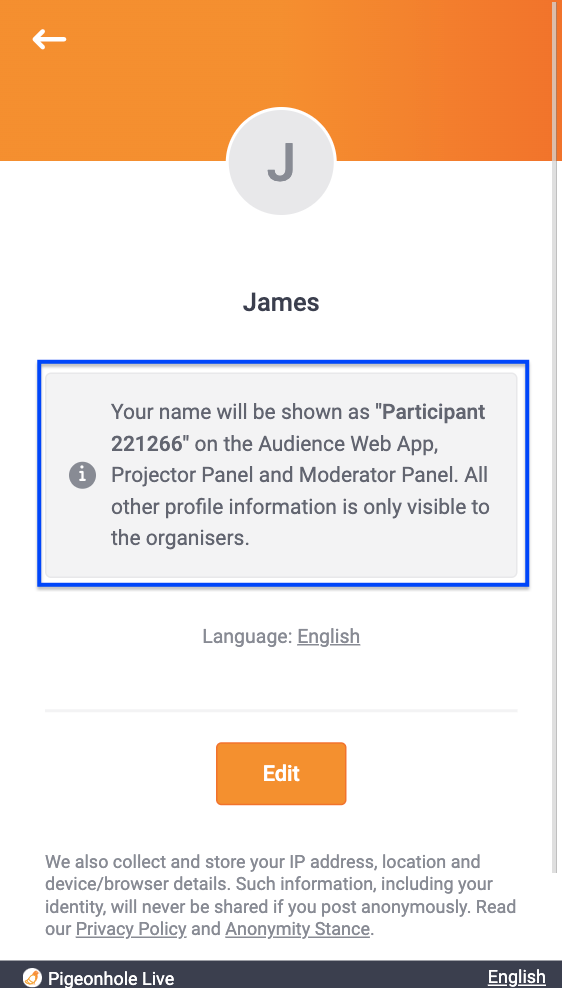Screen dimensions: 562x988
Task: Click the divider line above Edit
Action: 281,711
